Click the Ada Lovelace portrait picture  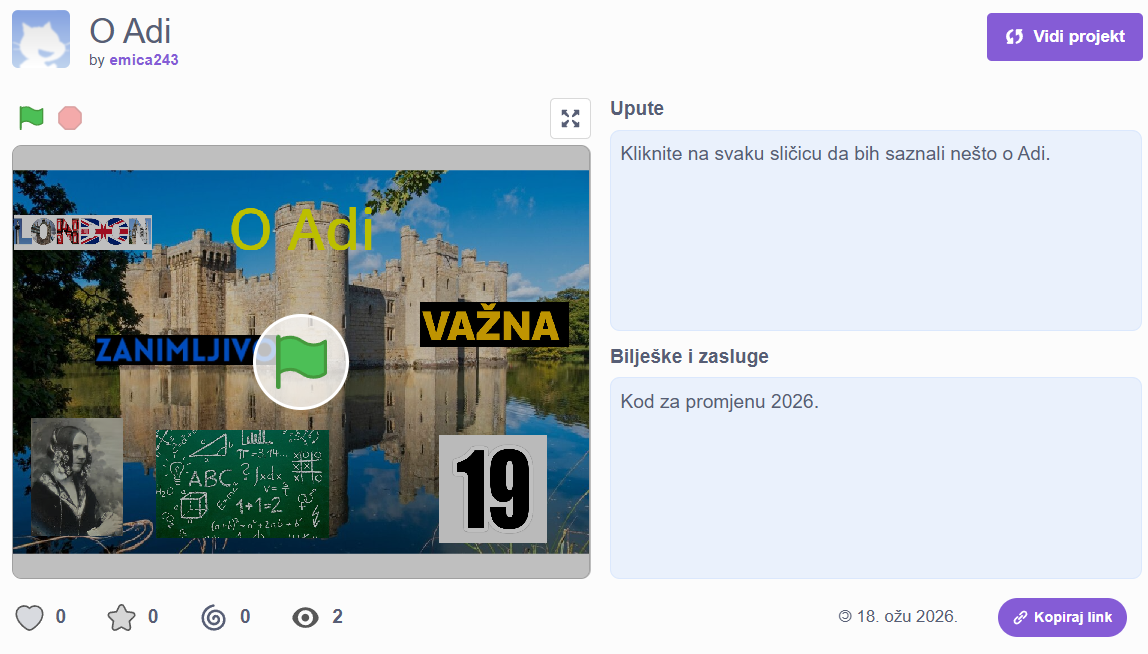[76, 477]
